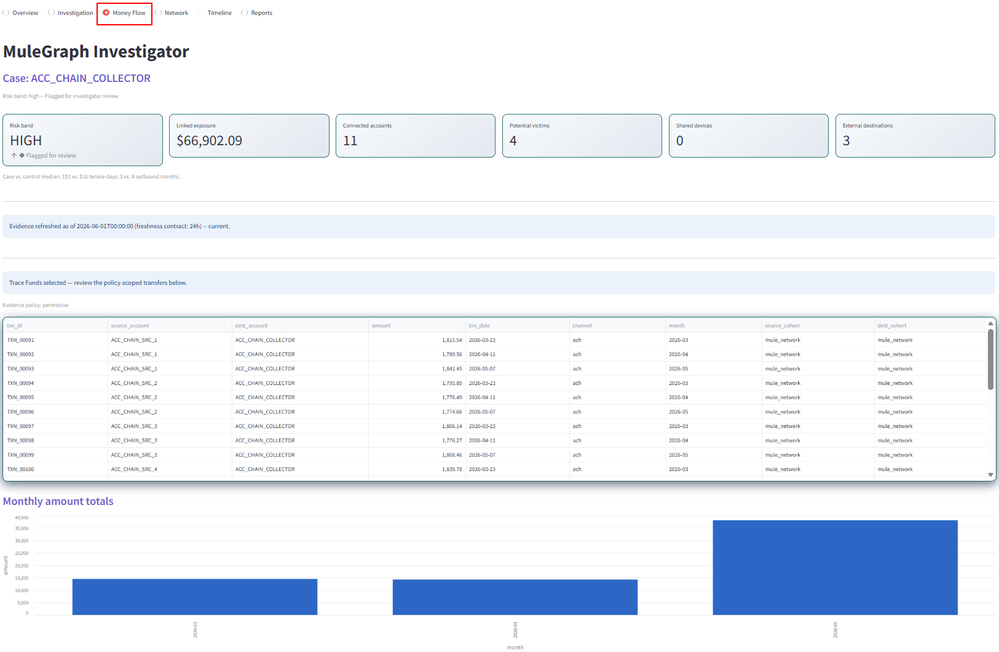Click the channel column header
The height and width of the screenshot is (652, 999).
(617, 326)
